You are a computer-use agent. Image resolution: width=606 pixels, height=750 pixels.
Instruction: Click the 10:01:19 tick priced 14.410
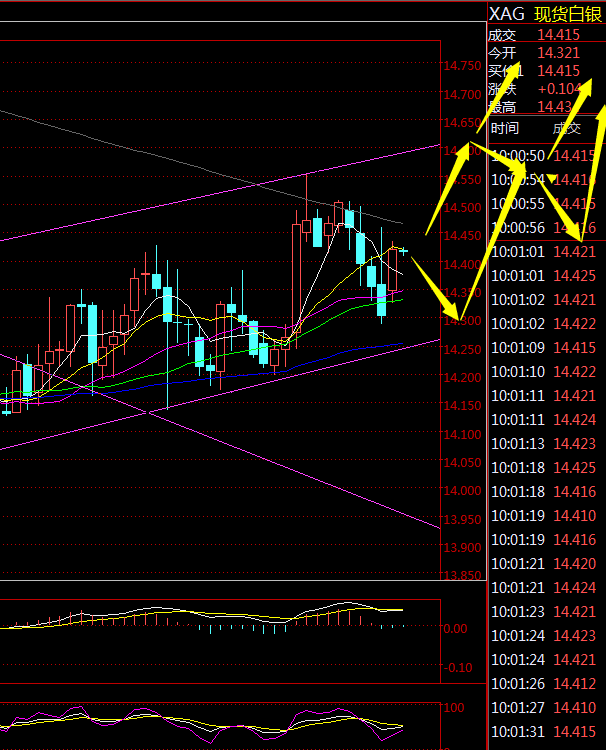click(543, 516)
